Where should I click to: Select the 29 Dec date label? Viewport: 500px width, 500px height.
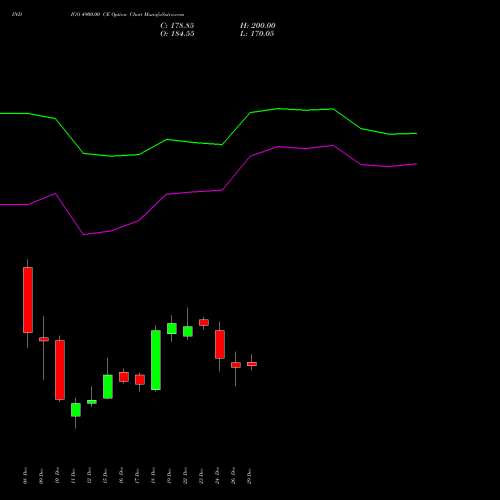tap(250, 476)
